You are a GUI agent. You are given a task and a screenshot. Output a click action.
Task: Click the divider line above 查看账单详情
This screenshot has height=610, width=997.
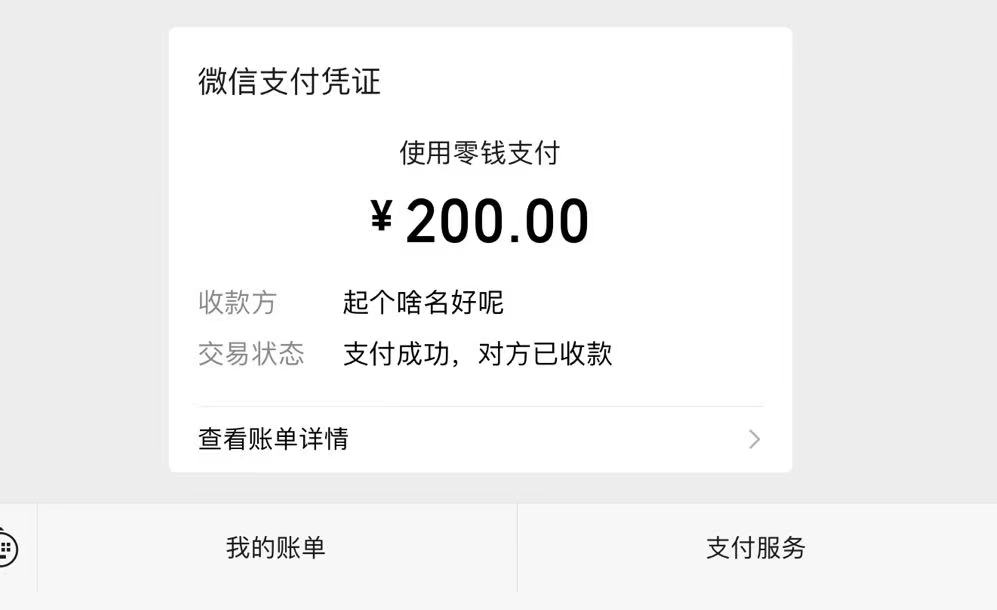point(480,407)
